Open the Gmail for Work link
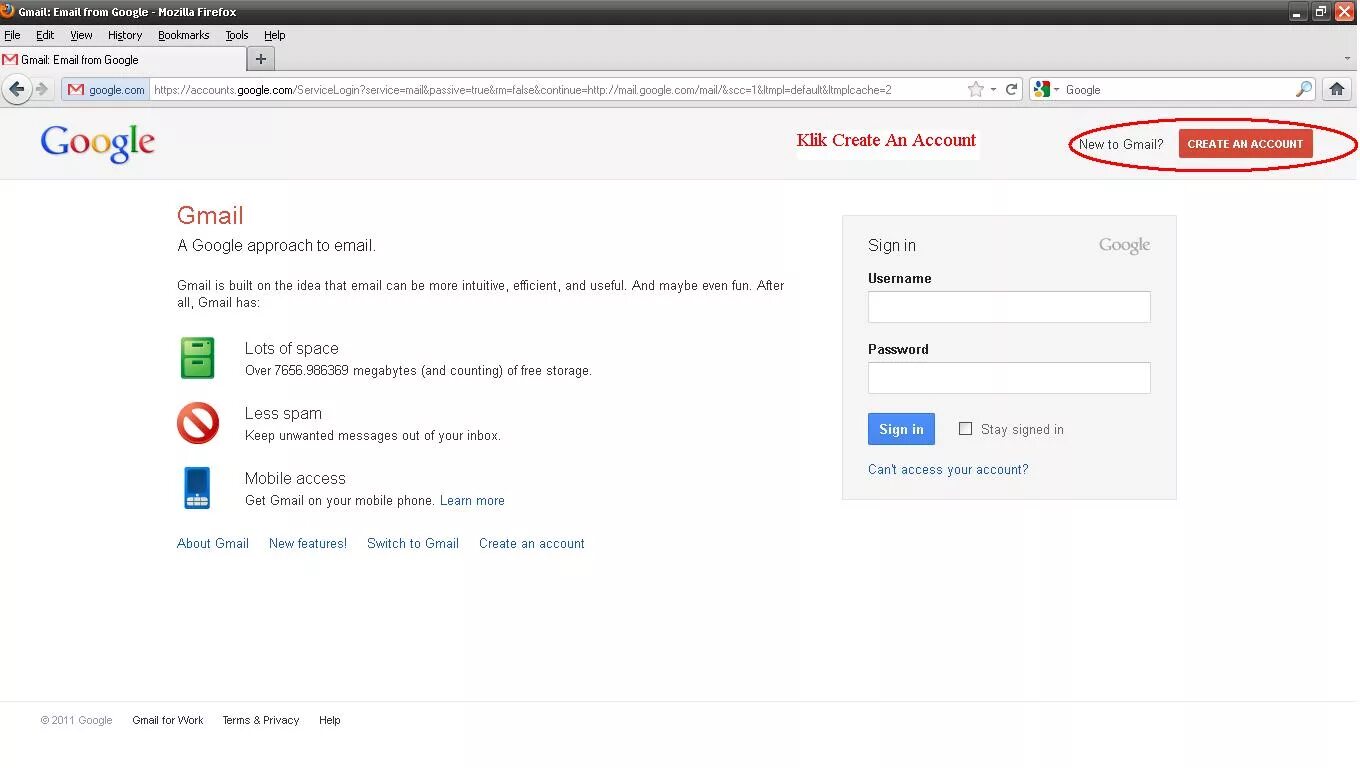 (x=168, y=720)
